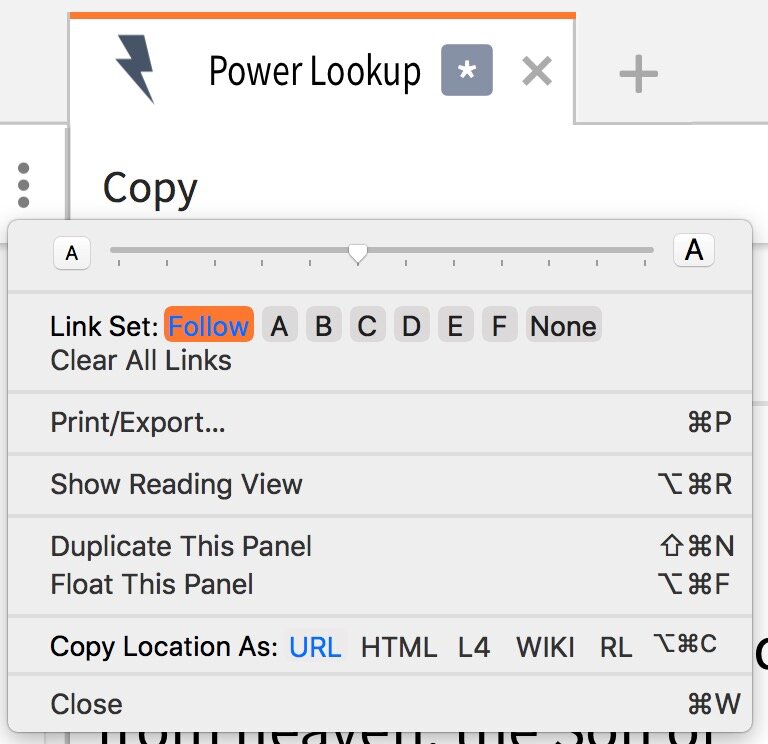Choose Link Set B
Viewport: 768px width, 744px height.
(324, 325)
